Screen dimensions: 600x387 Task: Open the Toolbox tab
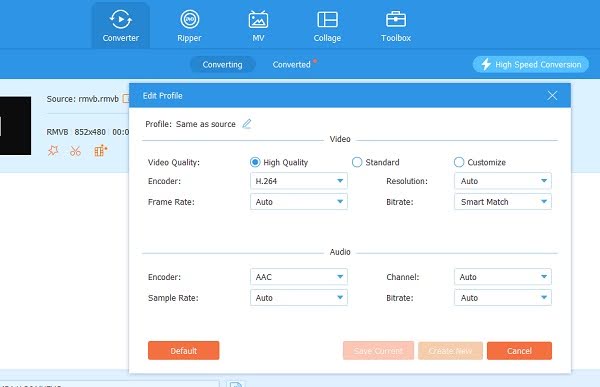point(396,26)
